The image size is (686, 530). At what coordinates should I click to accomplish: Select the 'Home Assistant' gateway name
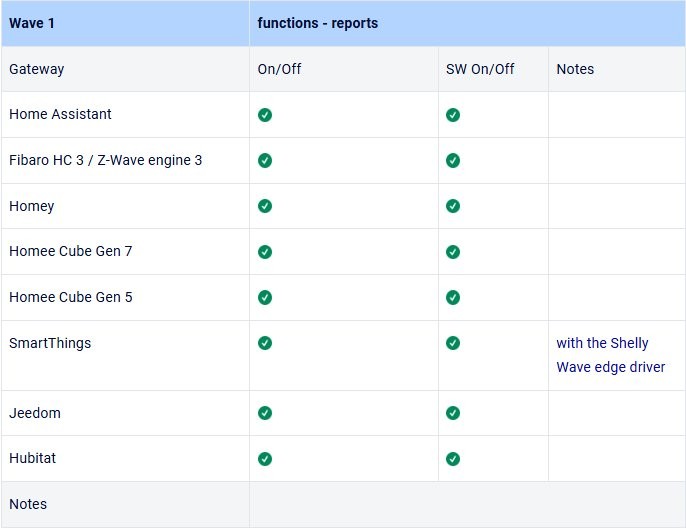(60, 114)
